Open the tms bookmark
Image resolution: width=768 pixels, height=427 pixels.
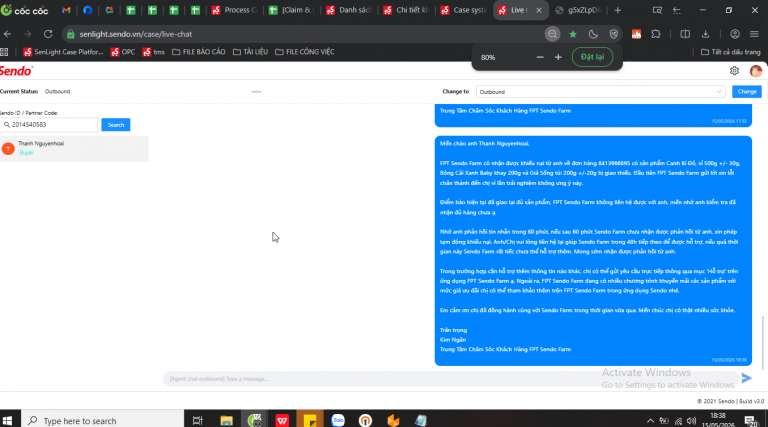154,52
